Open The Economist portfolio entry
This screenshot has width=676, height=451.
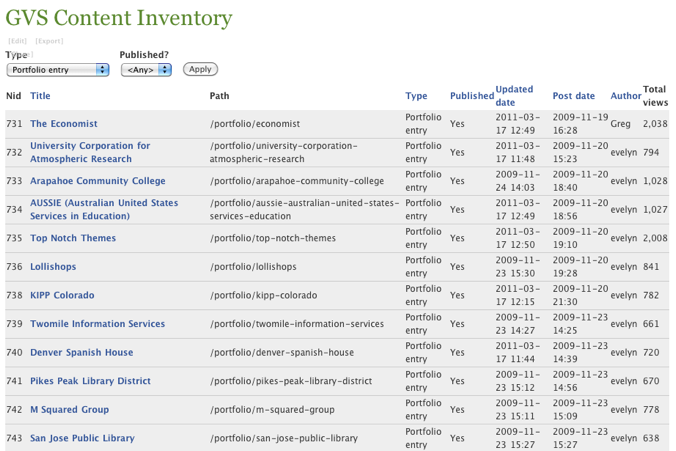[x=64, y=124]
